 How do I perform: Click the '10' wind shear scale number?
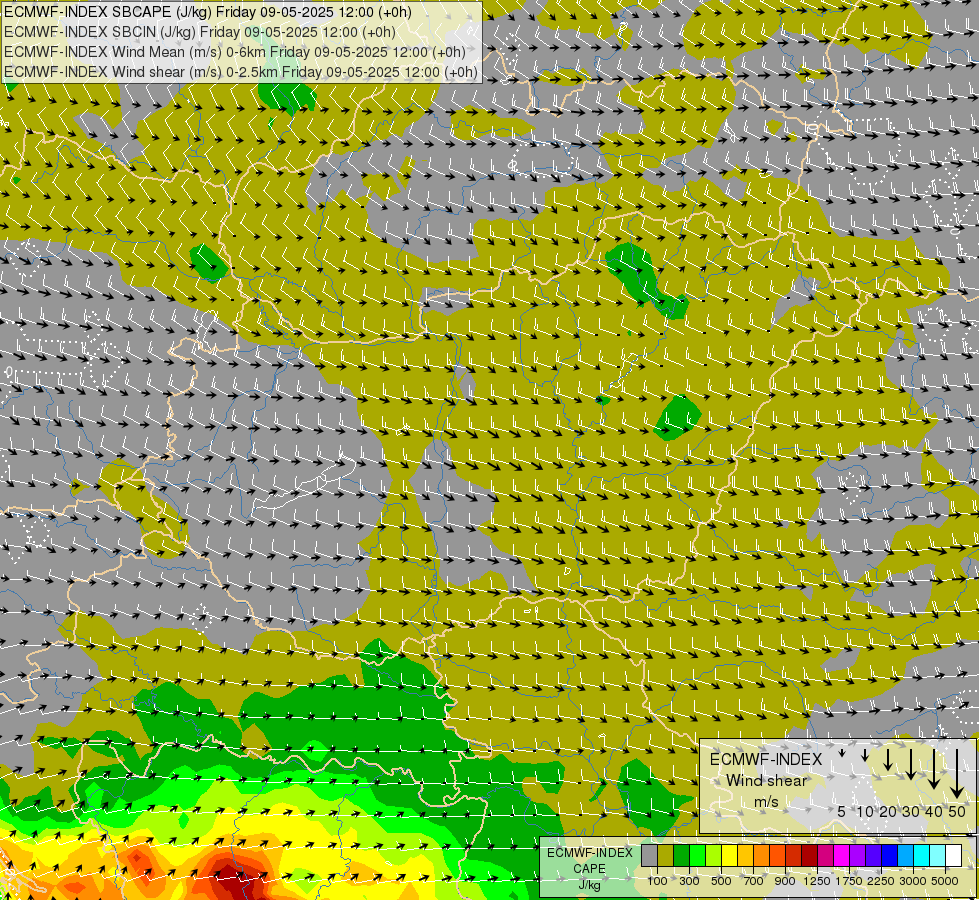click(x=865, y=811)
